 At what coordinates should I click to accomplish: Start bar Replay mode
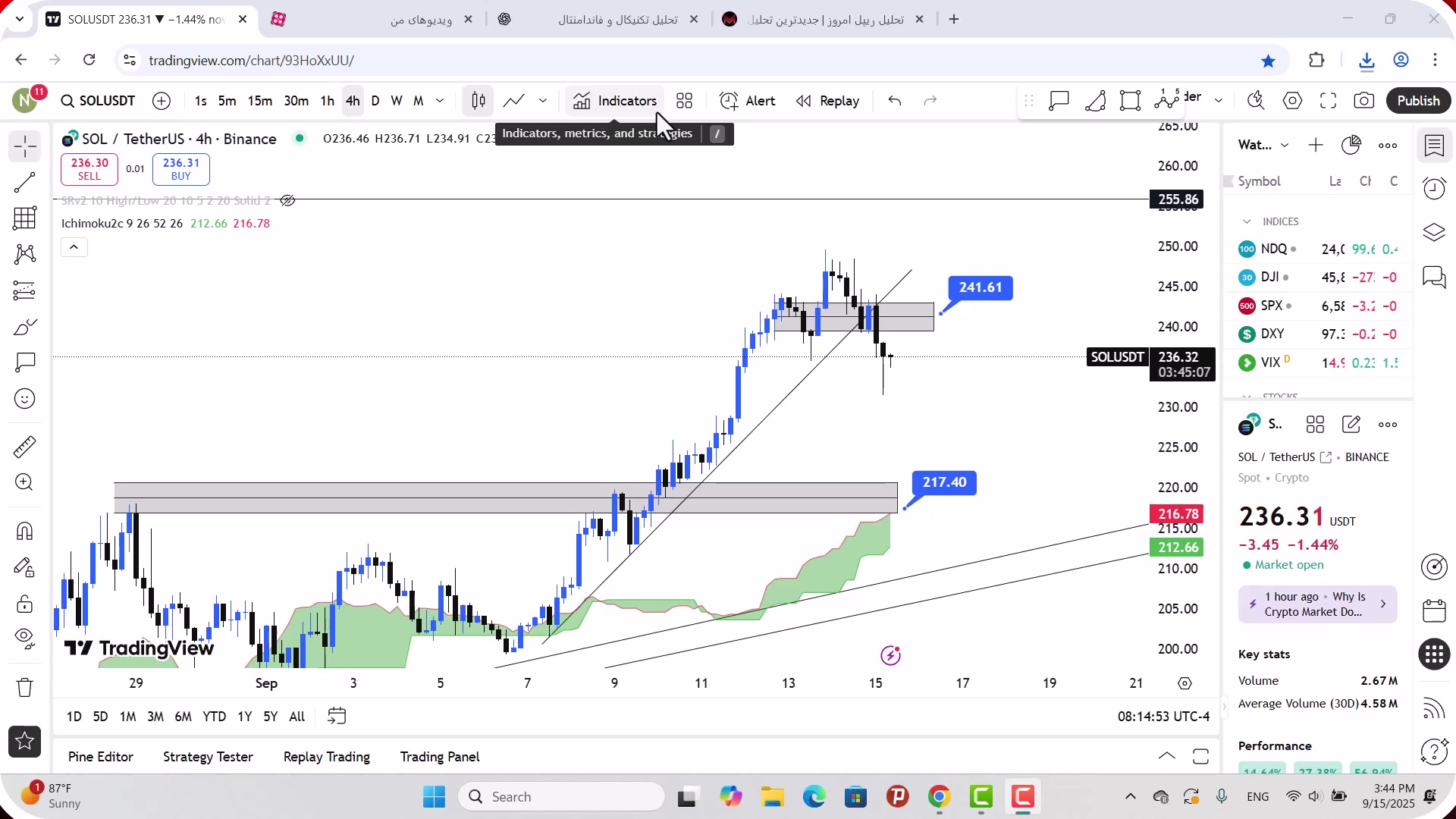tap(827, 101)
